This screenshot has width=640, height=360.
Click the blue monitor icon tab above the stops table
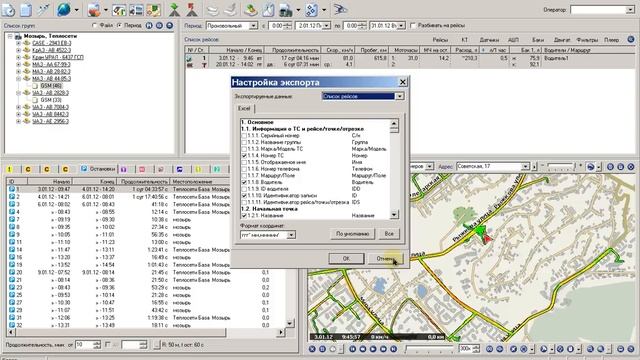click(180, 169)
